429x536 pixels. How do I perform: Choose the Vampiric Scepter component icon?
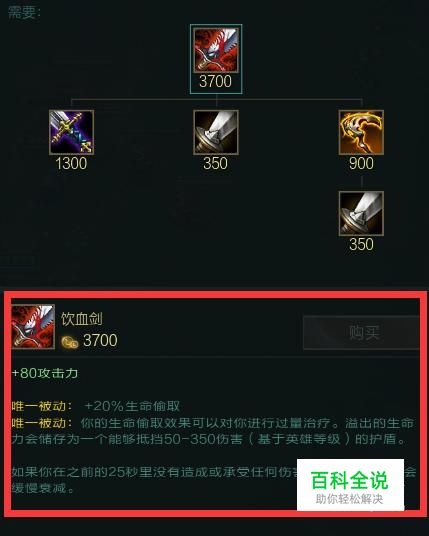[361, 132]
